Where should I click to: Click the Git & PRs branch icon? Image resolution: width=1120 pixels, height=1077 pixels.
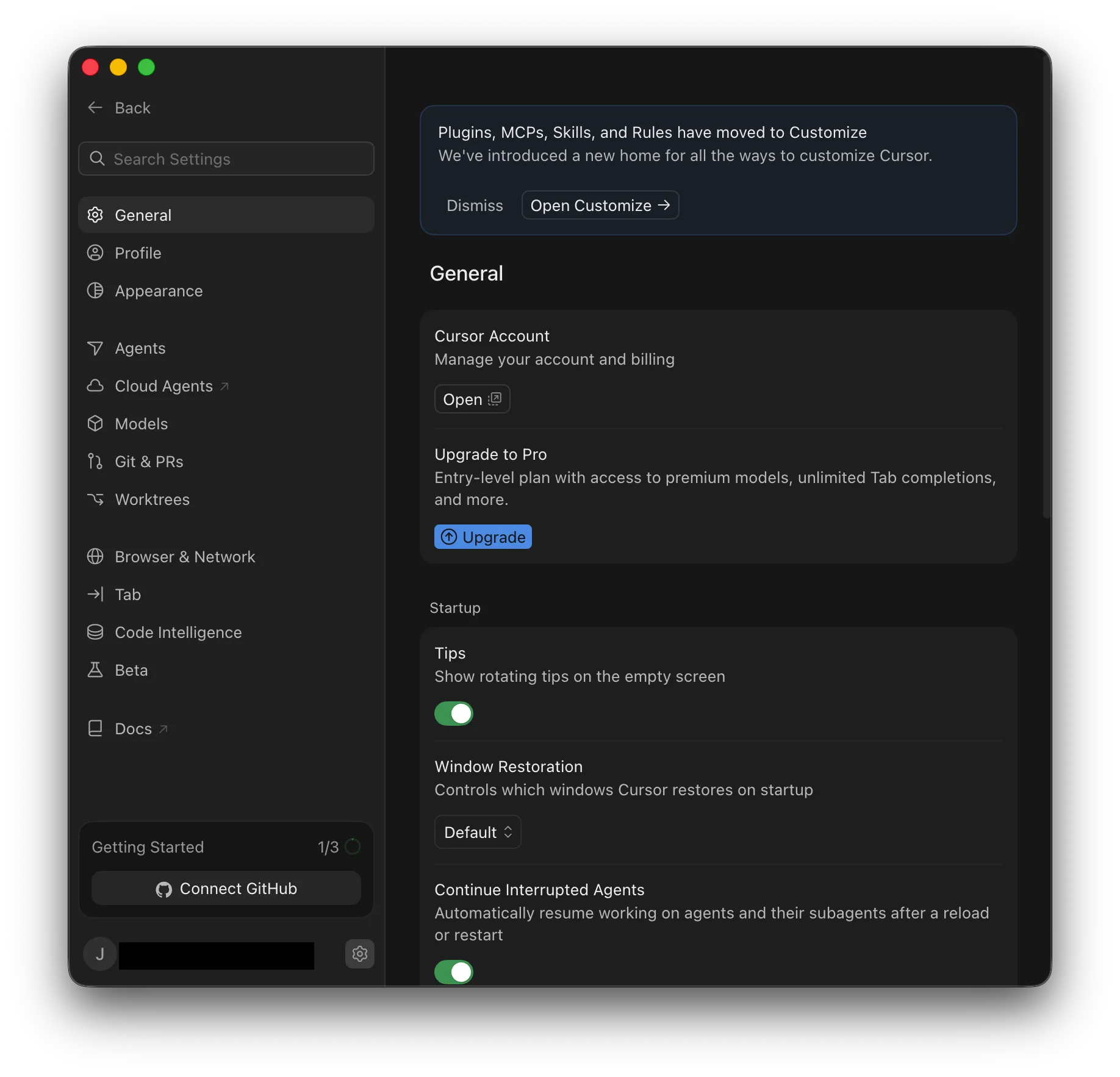pyautogui.click(x=95, y=461)
